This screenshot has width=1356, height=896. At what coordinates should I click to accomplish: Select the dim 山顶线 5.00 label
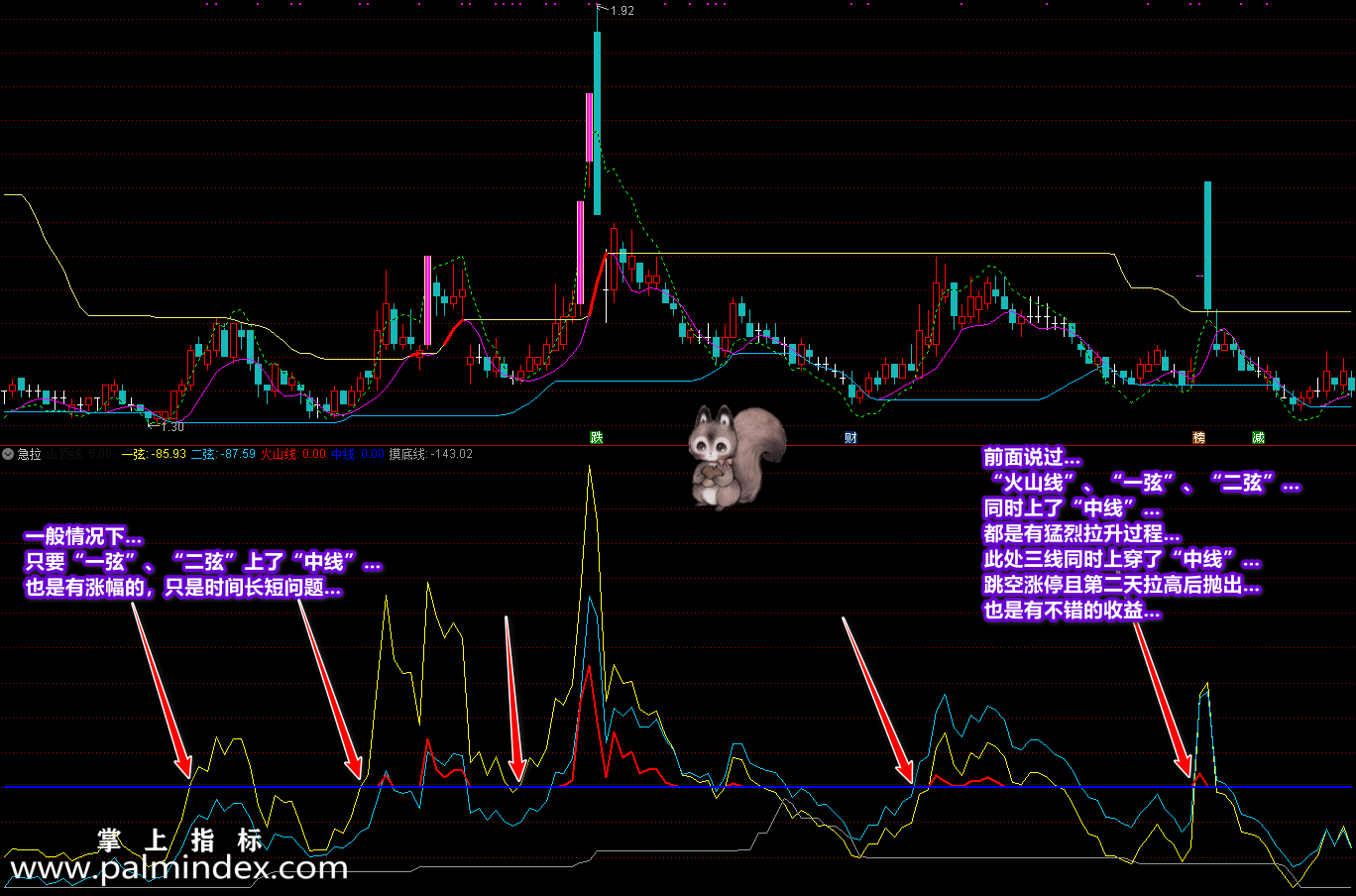point(79,454)
